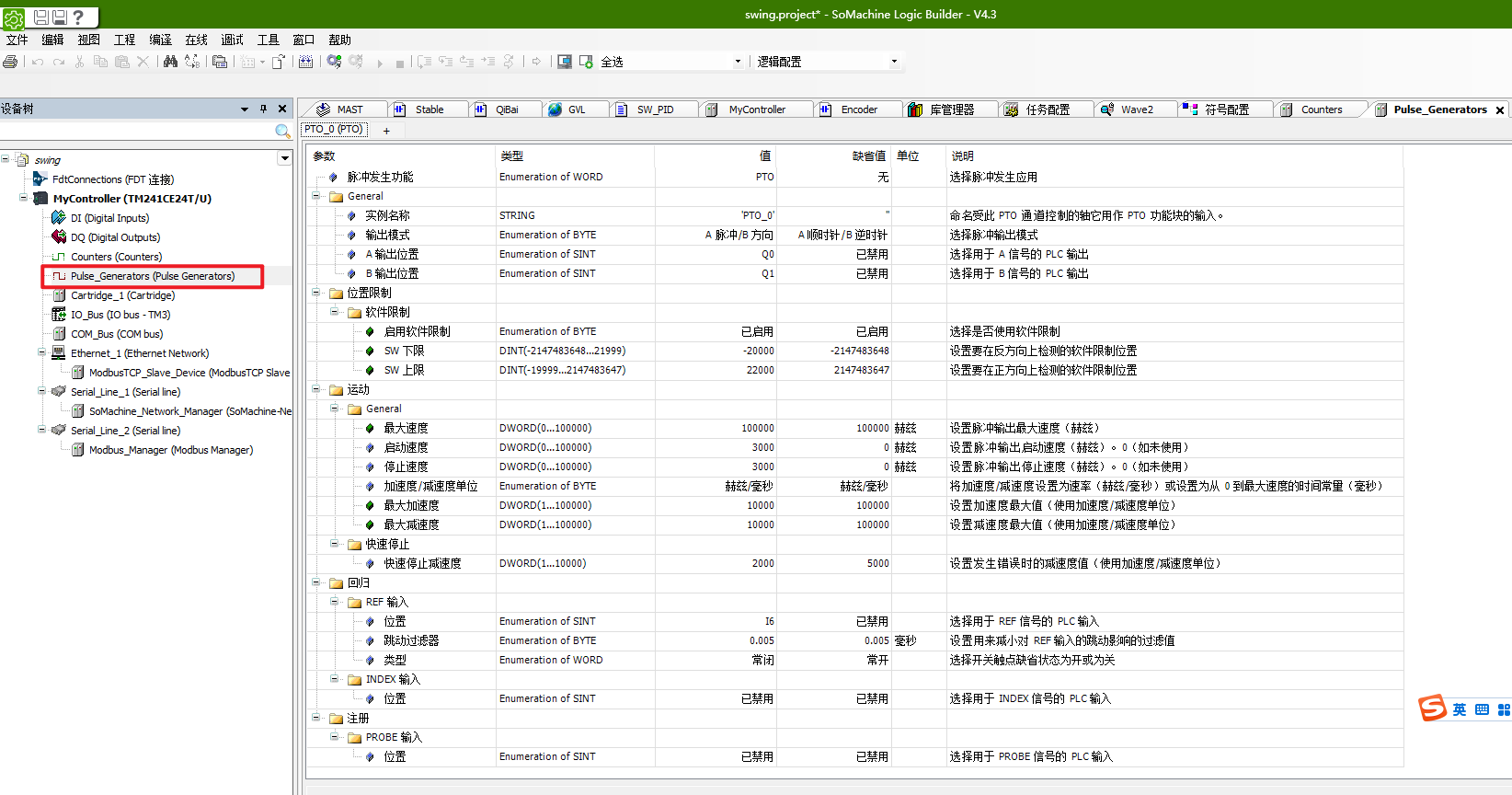The image size is (1512, 795).
Task: Switch to the Stable tab
Action: (429, 109)
